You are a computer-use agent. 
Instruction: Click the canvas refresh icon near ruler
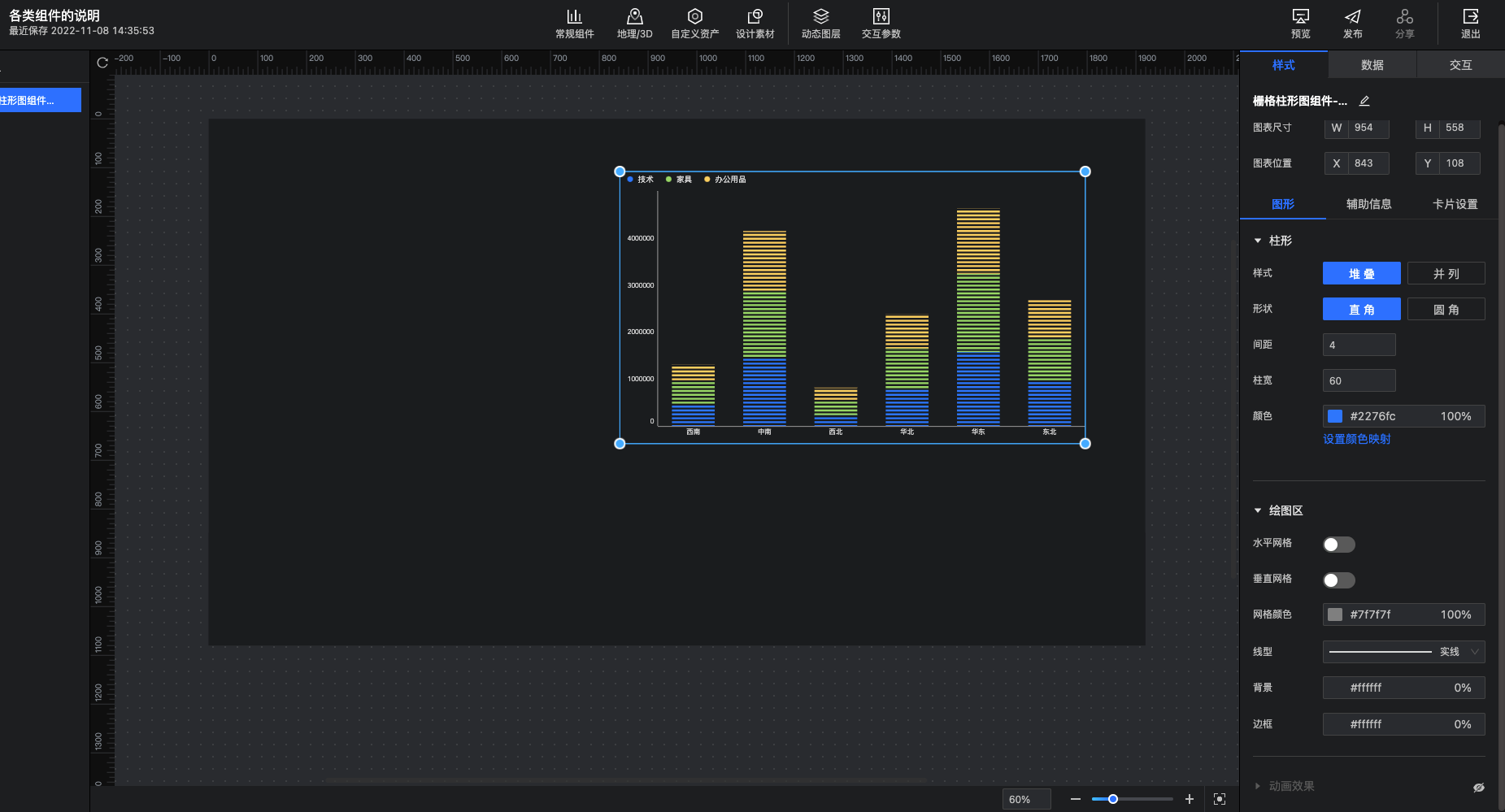102,63
